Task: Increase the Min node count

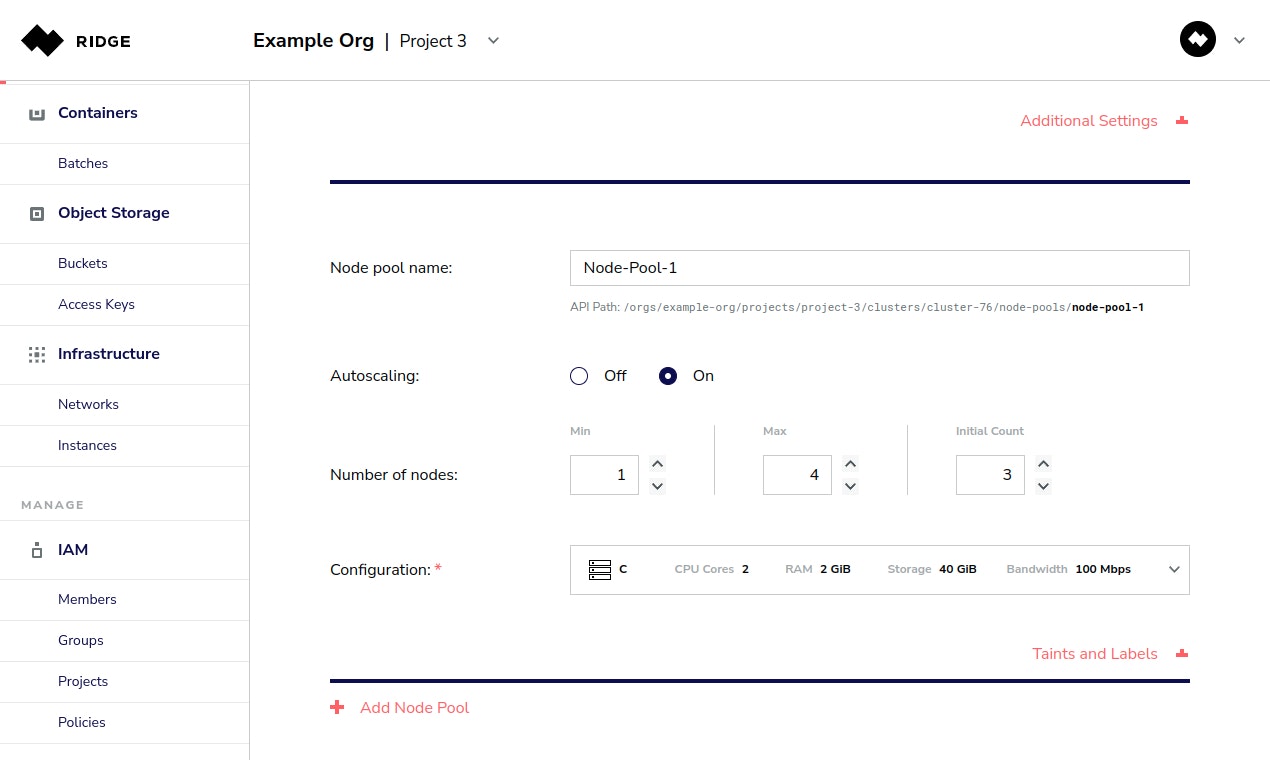Action: (x=657, y=464)
